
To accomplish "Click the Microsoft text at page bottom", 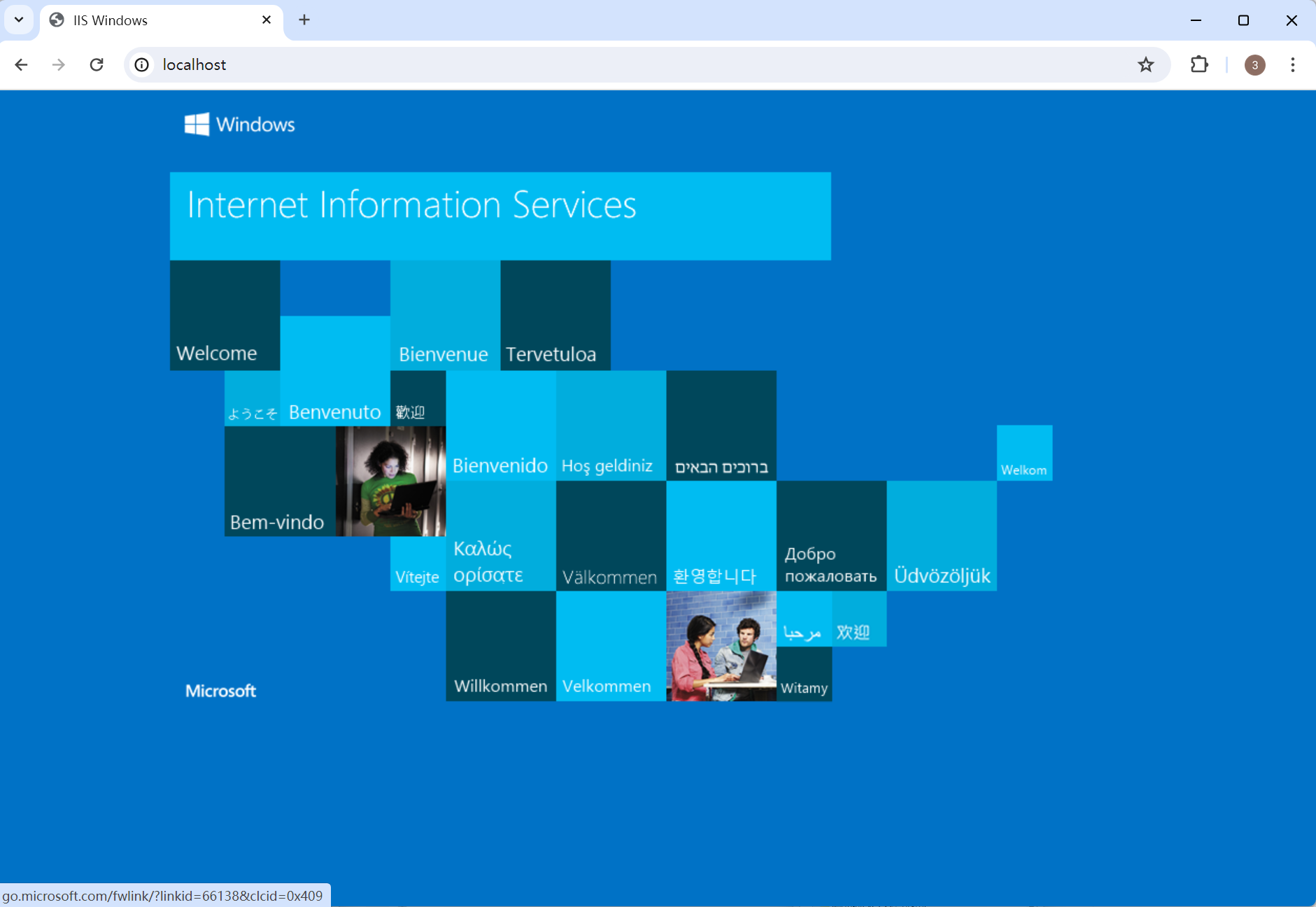I will pyautogui.click(x=220, y=691).
